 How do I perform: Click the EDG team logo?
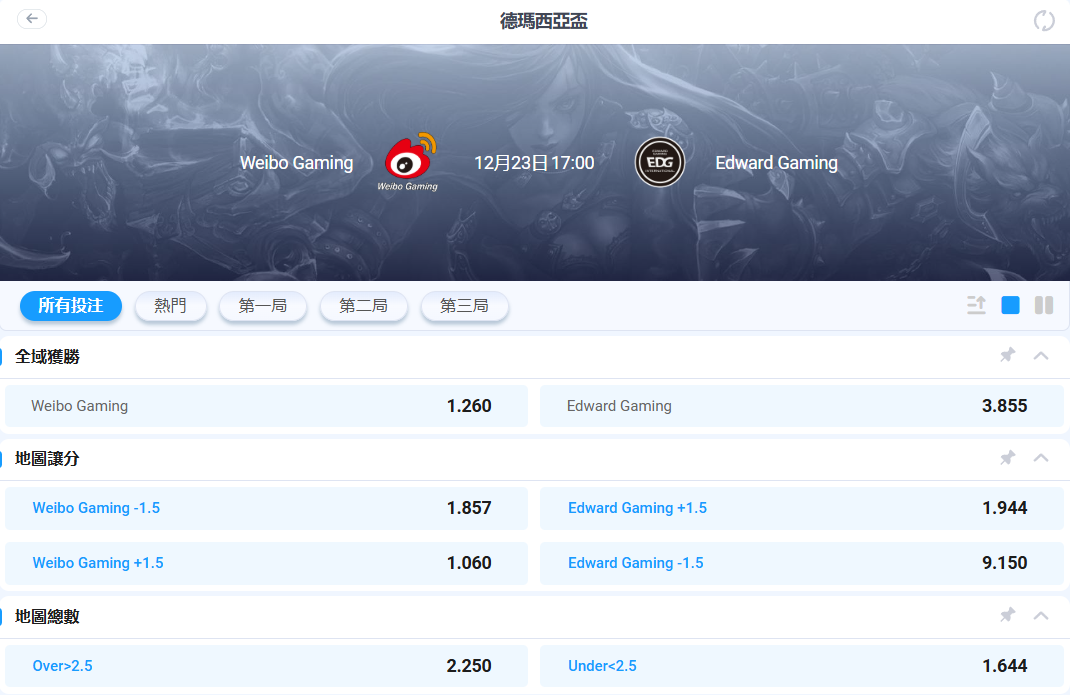coord(659,162)
